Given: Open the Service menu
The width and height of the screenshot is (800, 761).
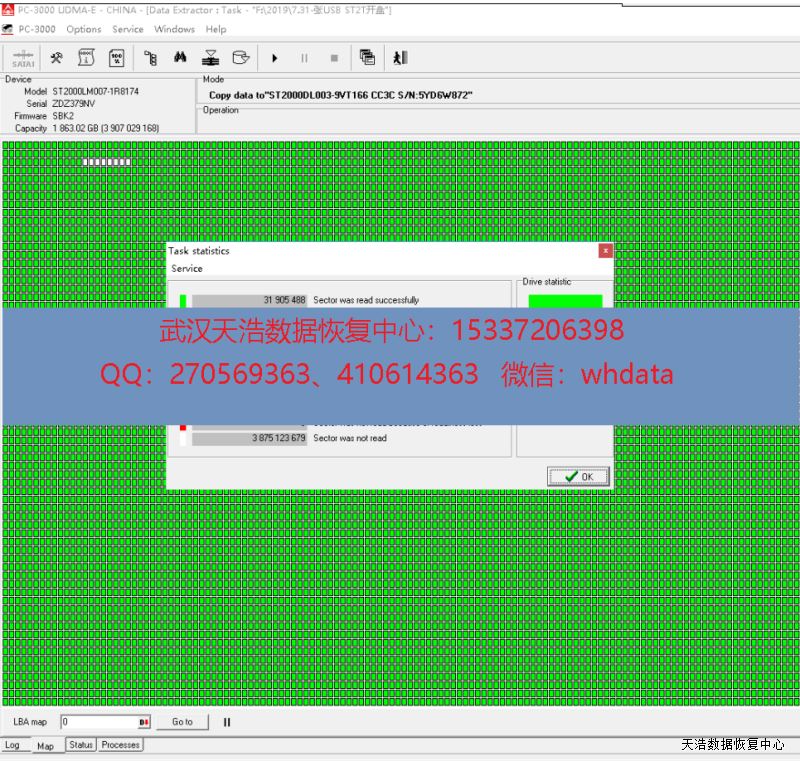Looking at the screenshot, I should (128, 29).
